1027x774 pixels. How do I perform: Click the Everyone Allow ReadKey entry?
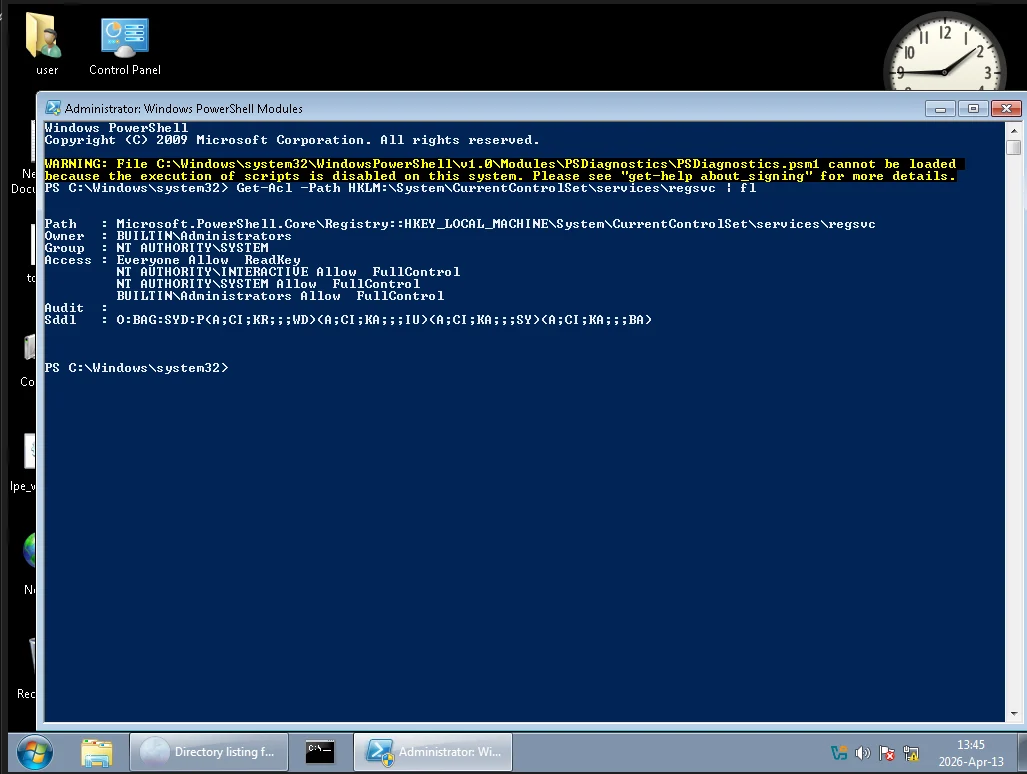[x=208, y=261]
